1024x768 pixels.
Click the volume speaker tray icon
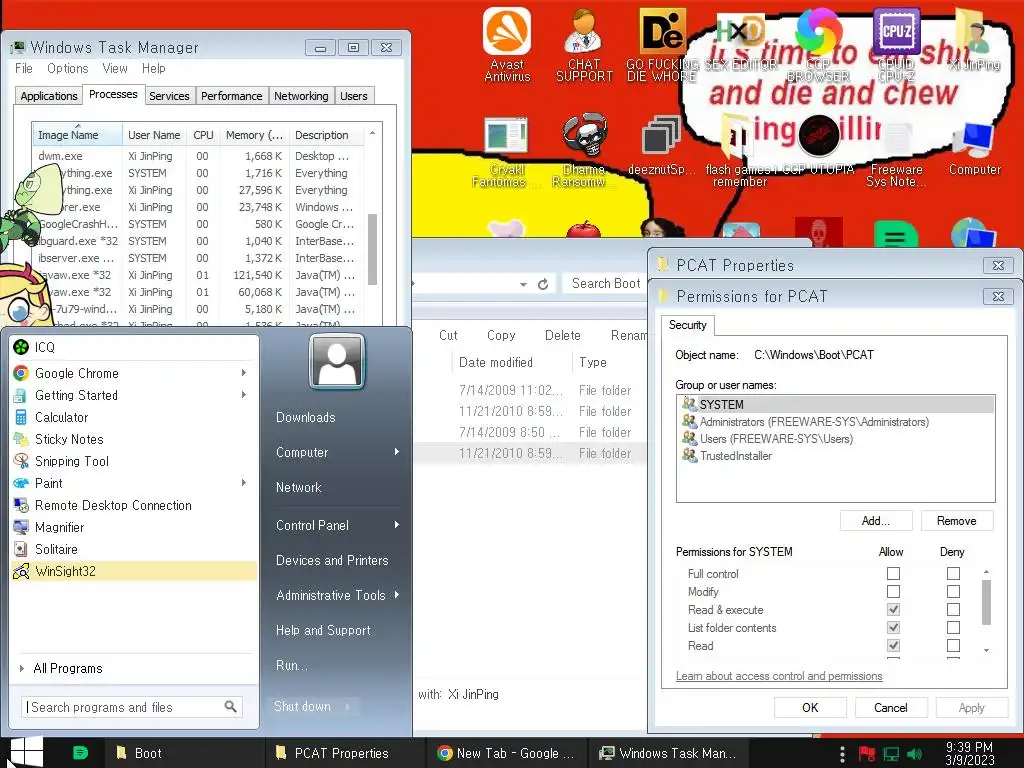914,754
